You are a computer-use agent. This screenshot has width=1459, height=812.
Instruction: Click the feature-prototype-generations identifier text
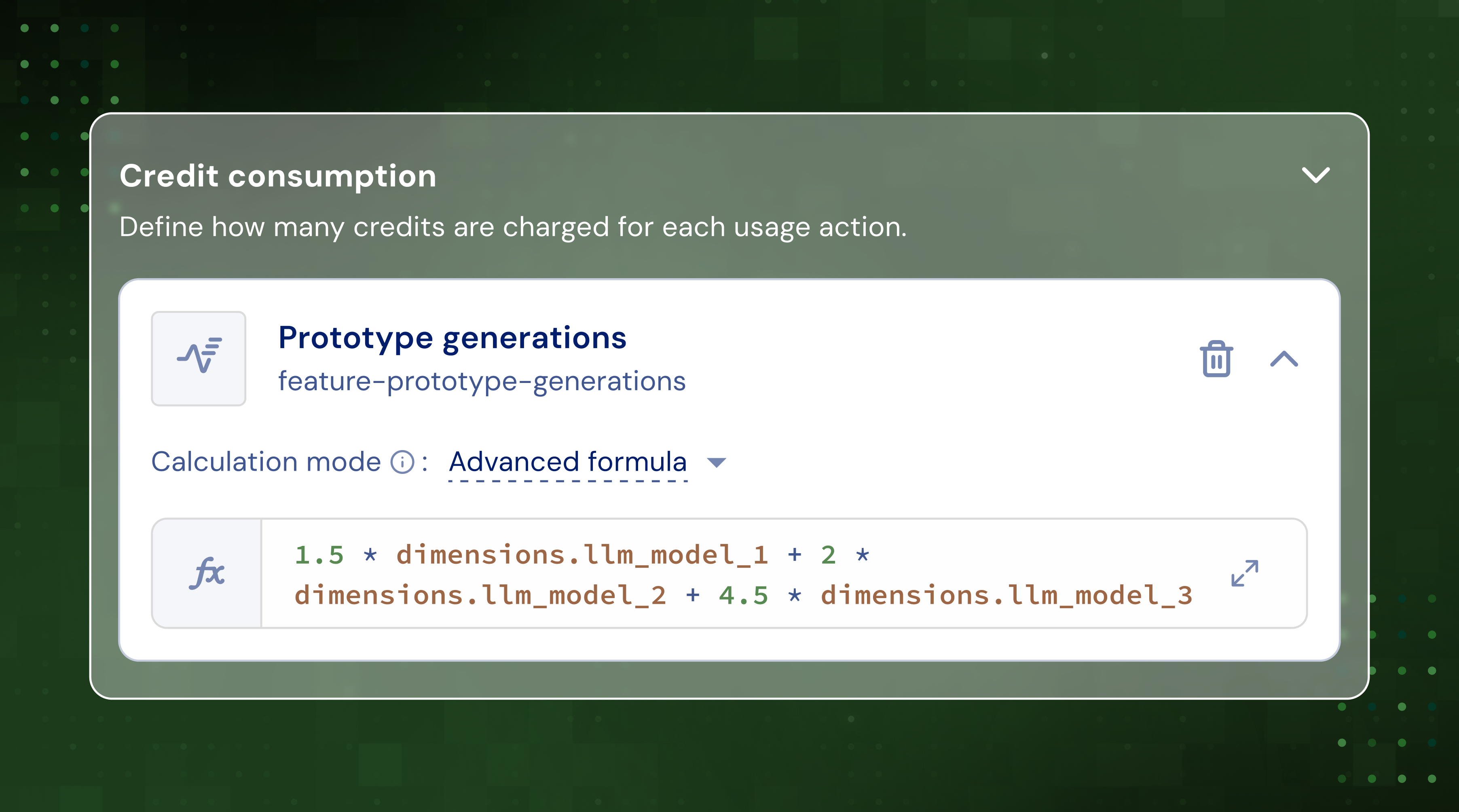click(x=482, y=381)
